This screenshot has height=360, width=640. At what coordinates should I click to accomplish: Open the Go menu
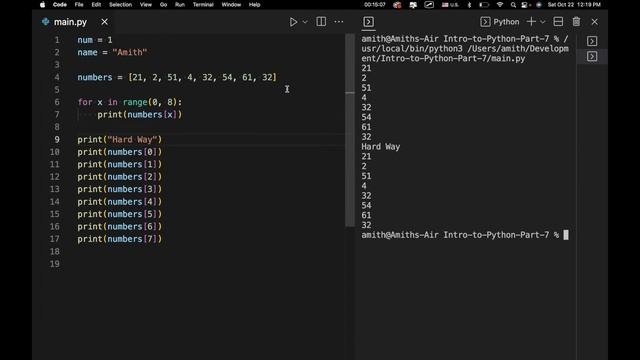pyautogui.click(x=164, y=4)
